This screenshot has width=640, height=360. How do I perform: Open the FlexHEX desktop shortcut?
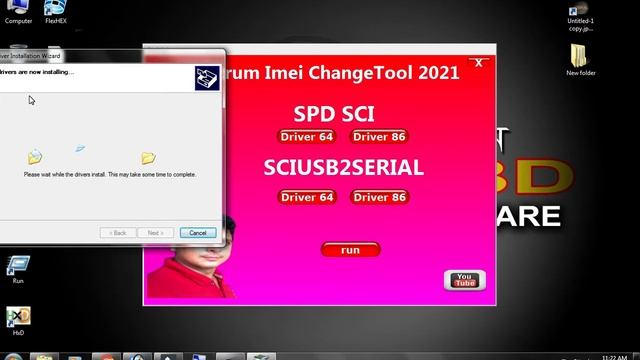pyautogui.click(x=56, y=12)
